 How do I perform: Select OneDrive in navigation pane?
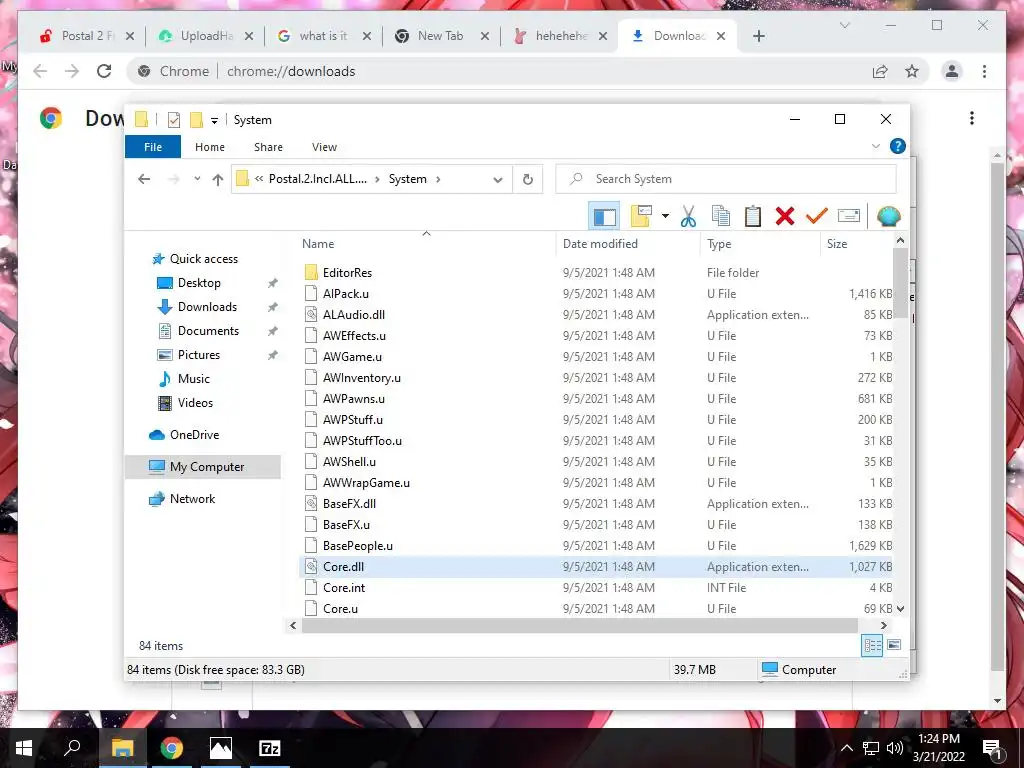[x=194, y=435]
